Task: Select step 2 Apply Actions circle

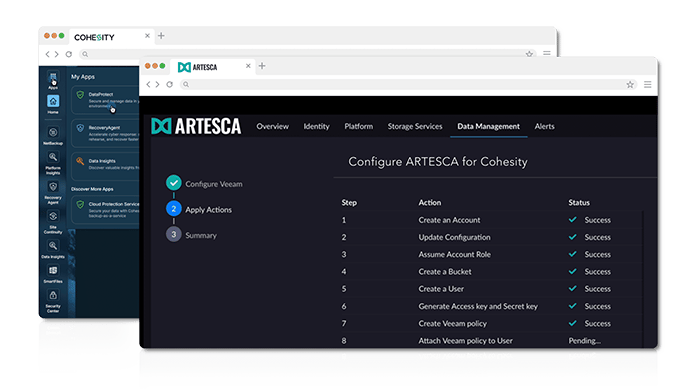Action: click(x=174, y=208)
